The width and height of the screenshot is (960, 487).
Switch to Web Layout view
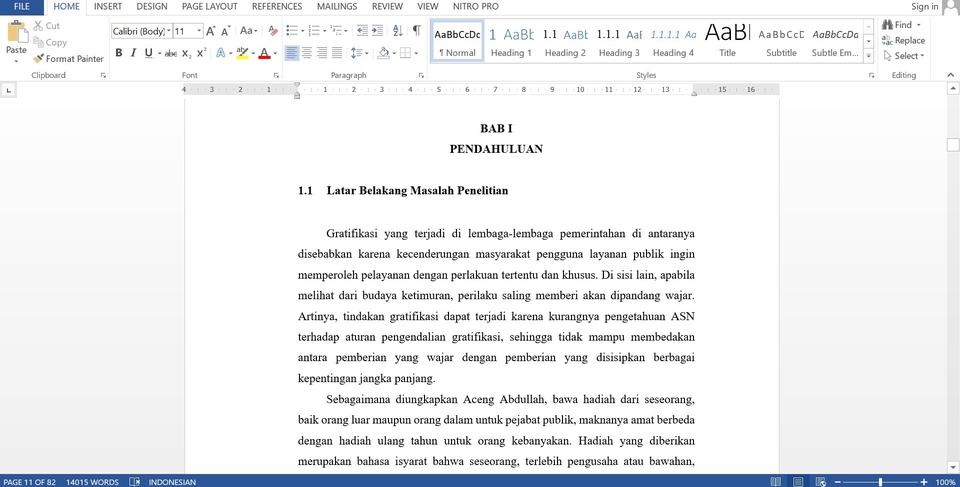point(821,482)
